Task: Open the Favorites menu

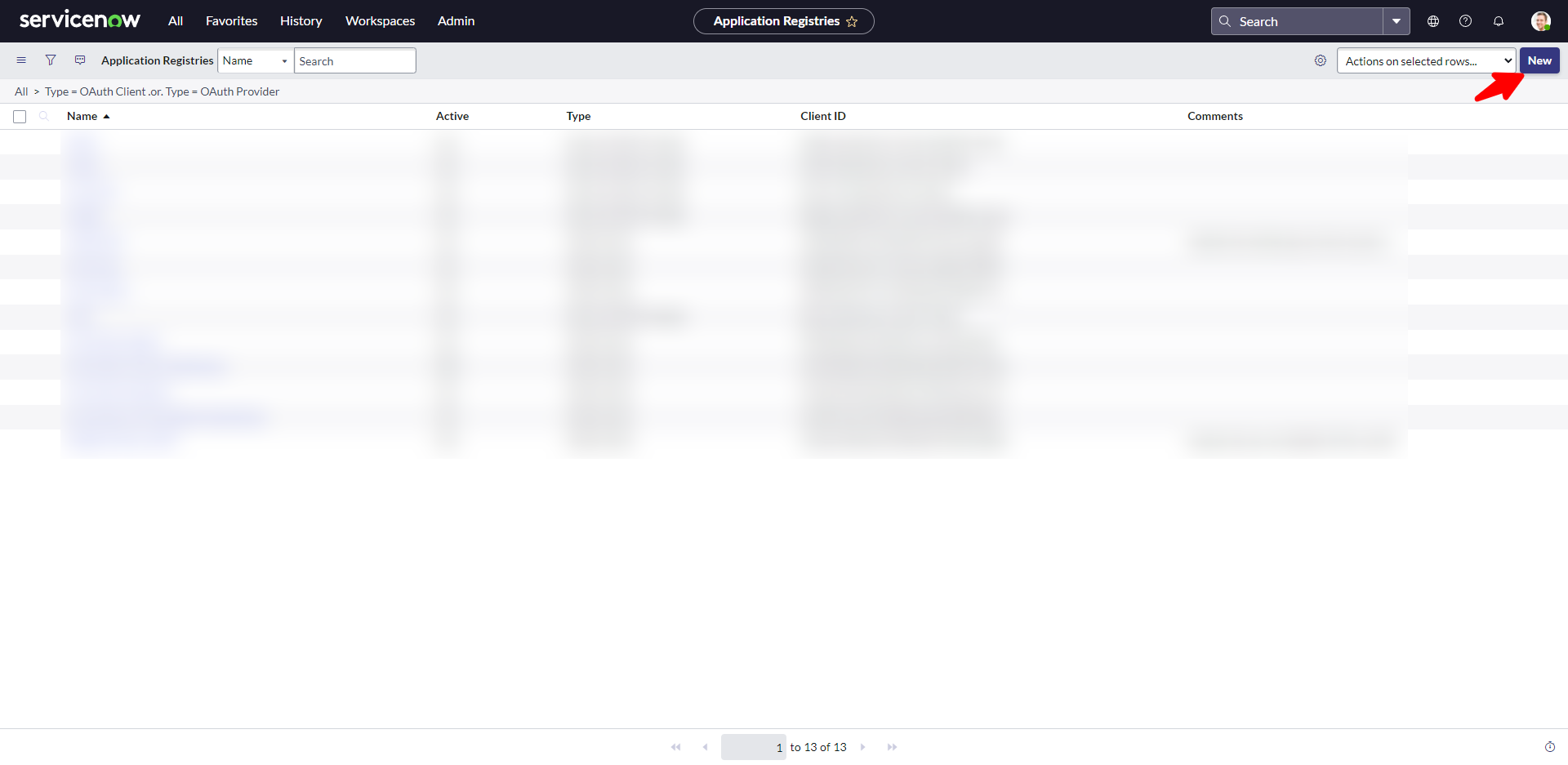Action: coord(231,21)
